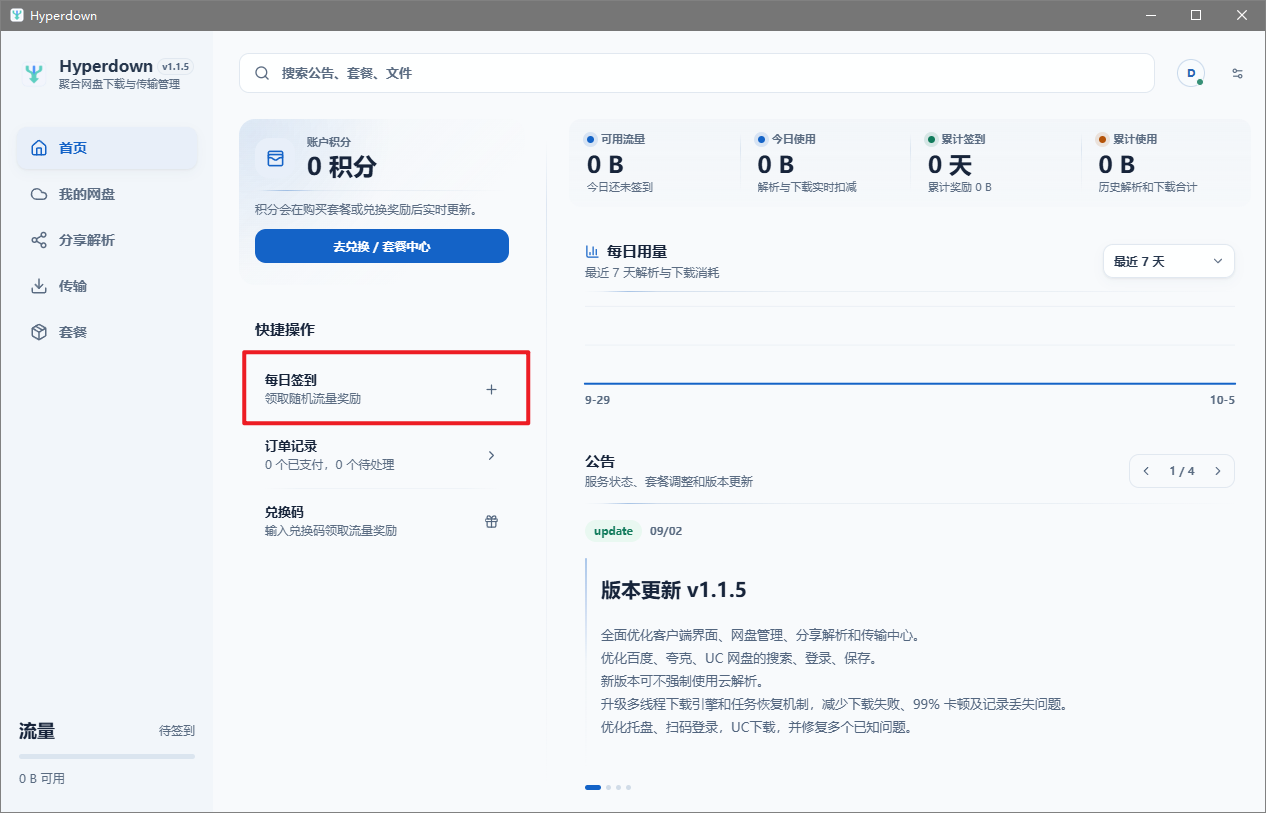Click the 可用流量 stat card

[x=655, y=164]
